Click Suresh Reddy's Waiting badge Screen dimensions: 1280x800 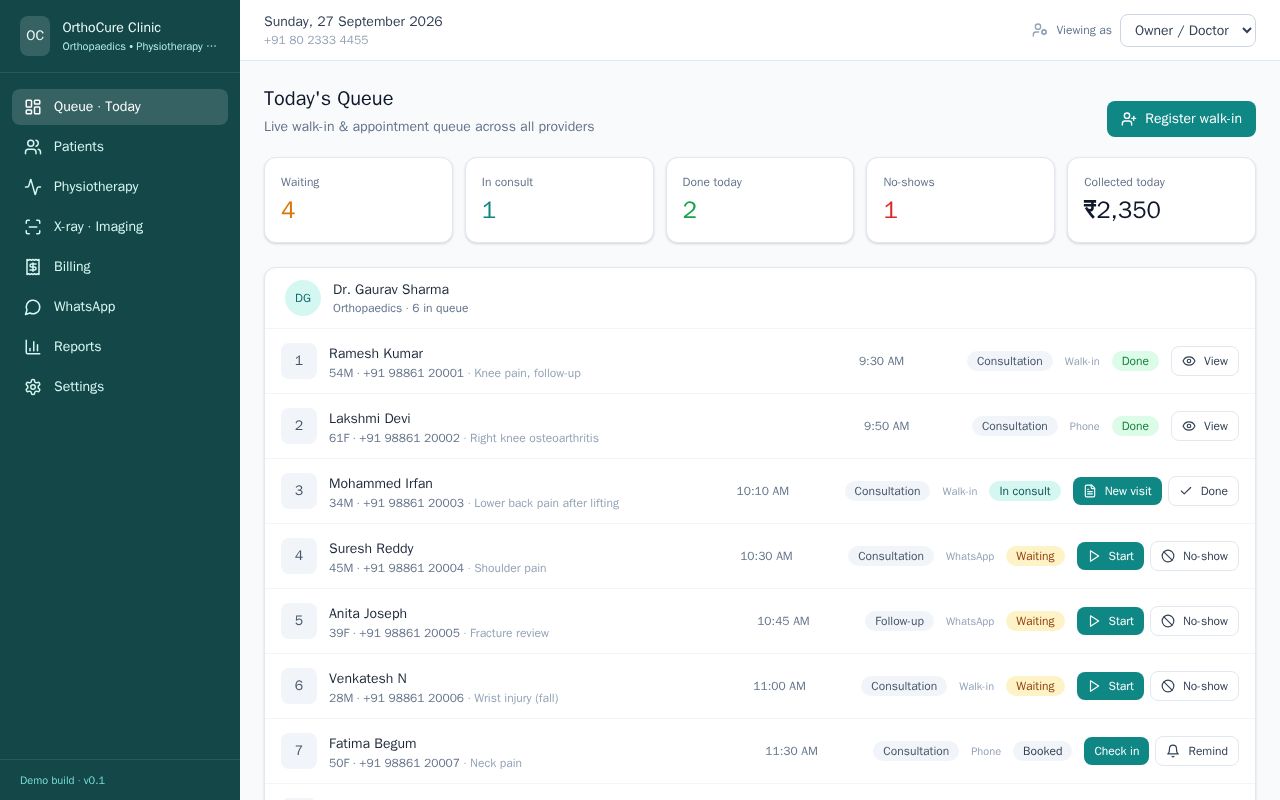(x=1035, y=556)
